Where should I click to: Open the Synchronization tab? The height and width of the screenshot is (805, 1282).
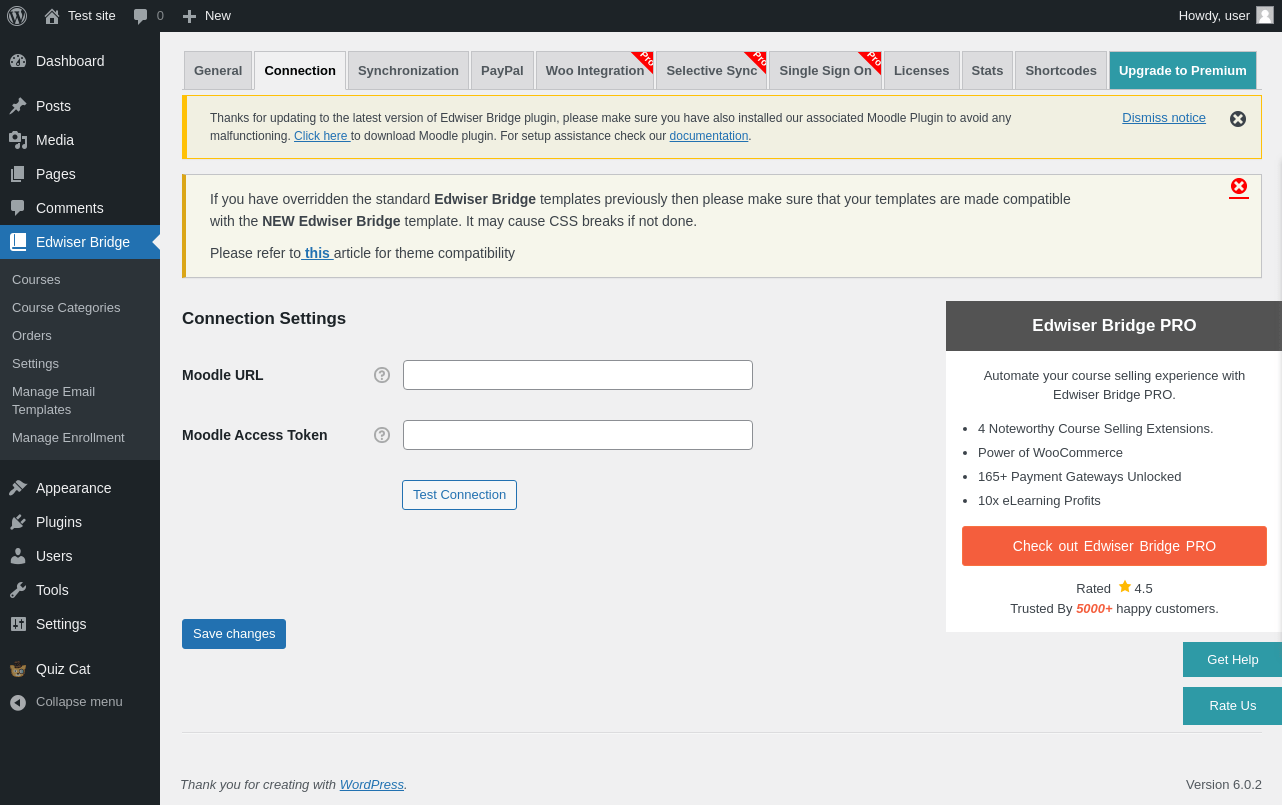click(x=408, y=71)
